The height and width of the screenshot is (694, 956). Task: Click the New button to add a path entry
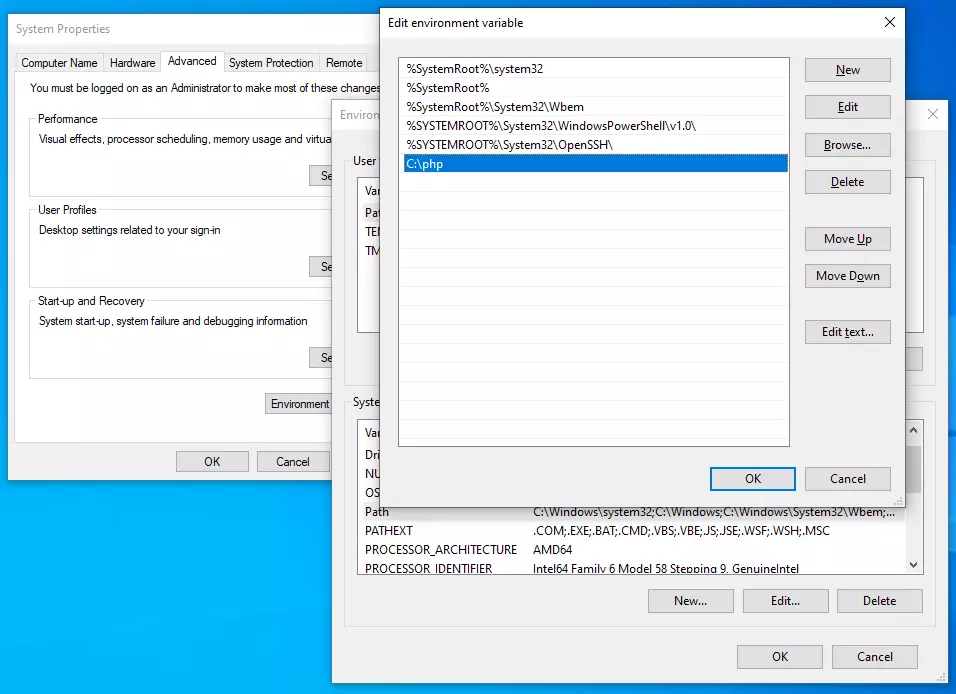click(x=847, y=70)
